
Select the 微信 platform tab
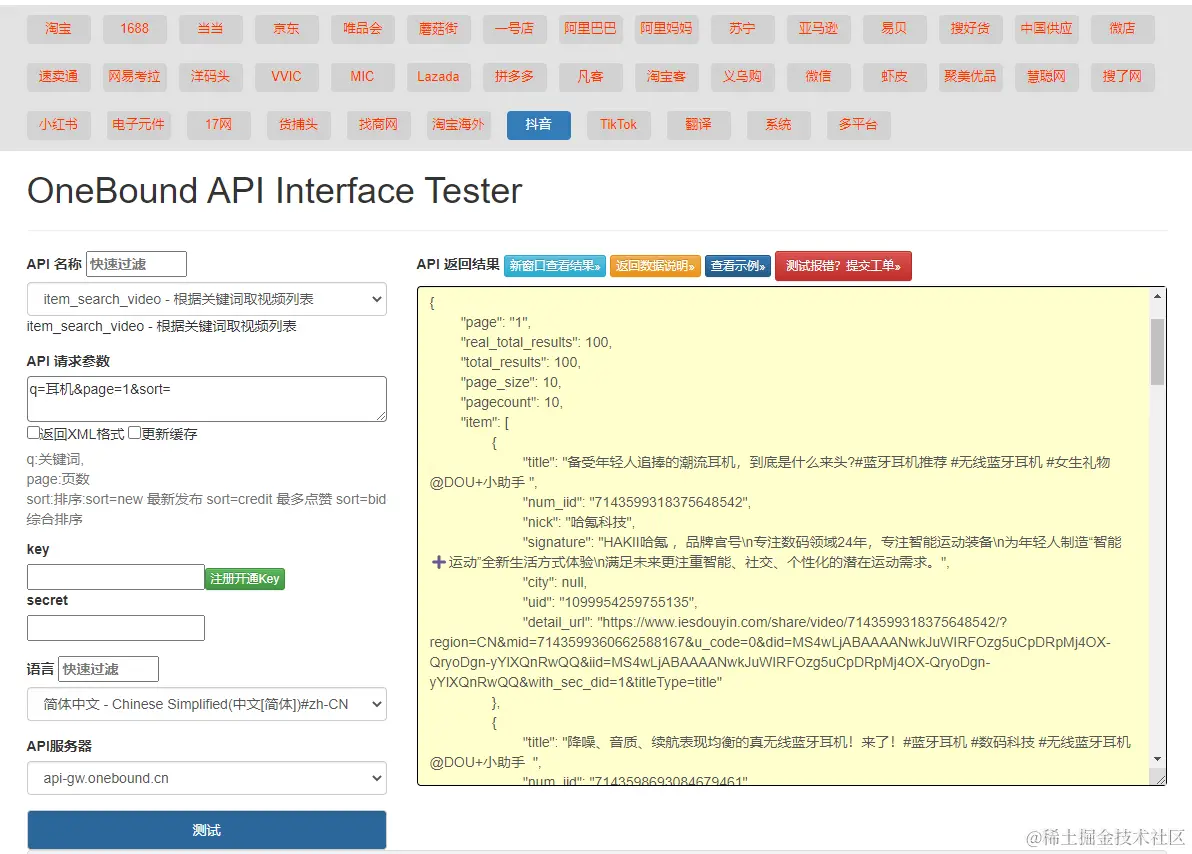[x=819, y=77]
